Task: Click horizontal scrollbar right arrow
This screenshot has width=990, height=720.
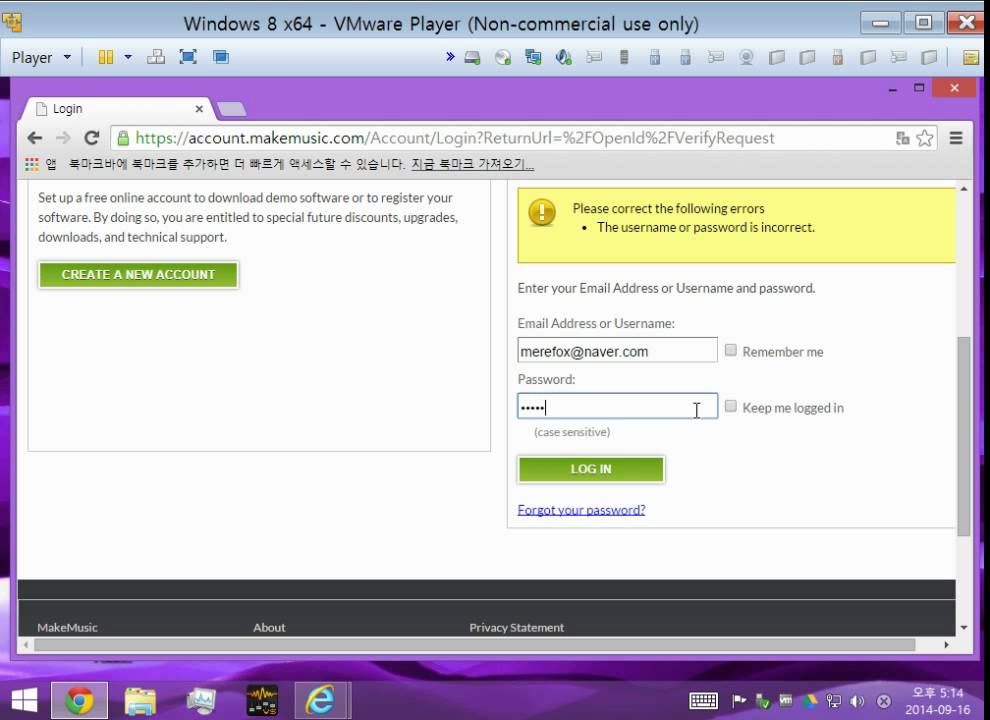Action: 946,645
